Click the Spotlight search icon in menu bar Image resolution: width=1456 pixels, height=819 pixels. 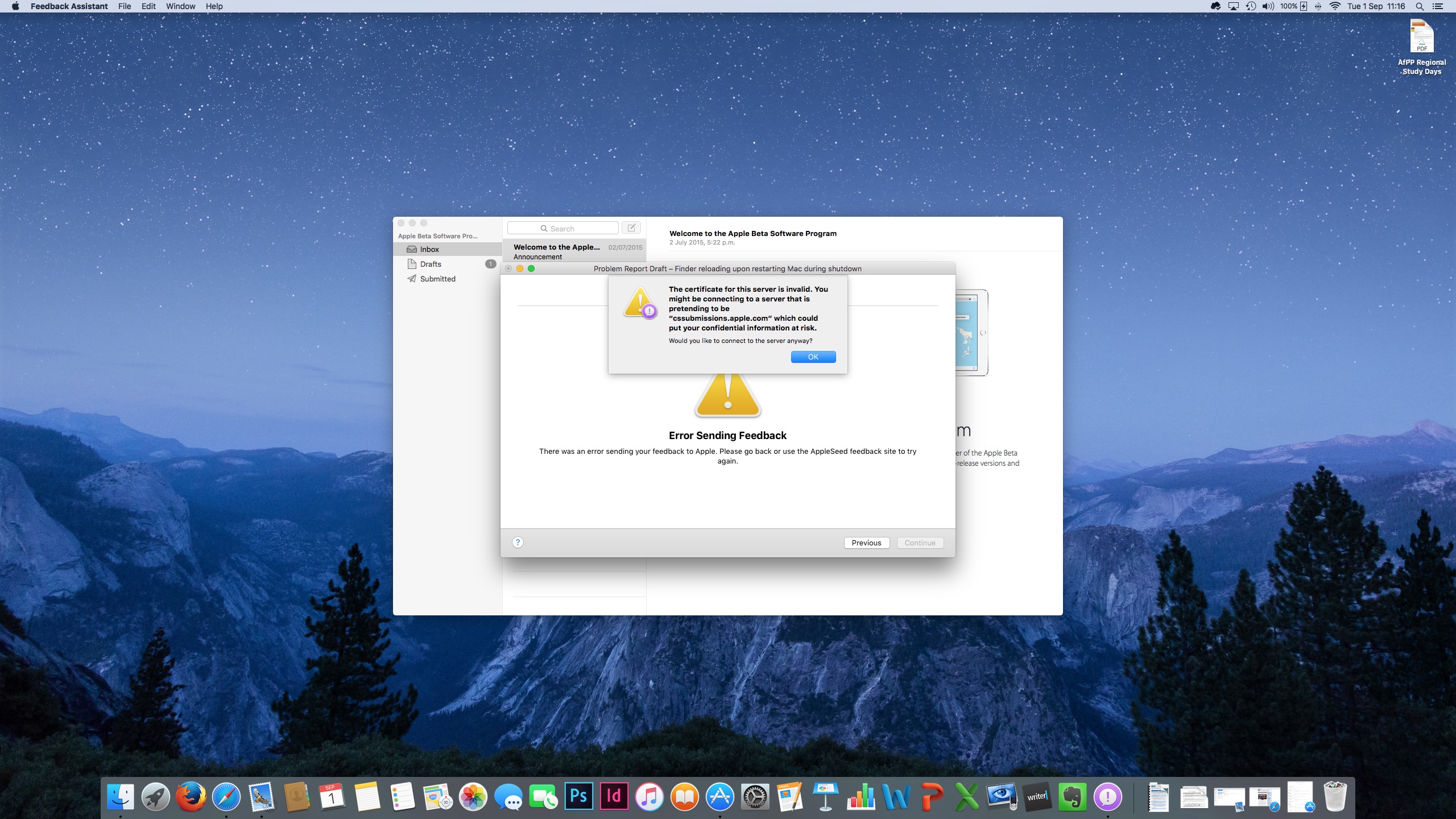(1420, 6)
